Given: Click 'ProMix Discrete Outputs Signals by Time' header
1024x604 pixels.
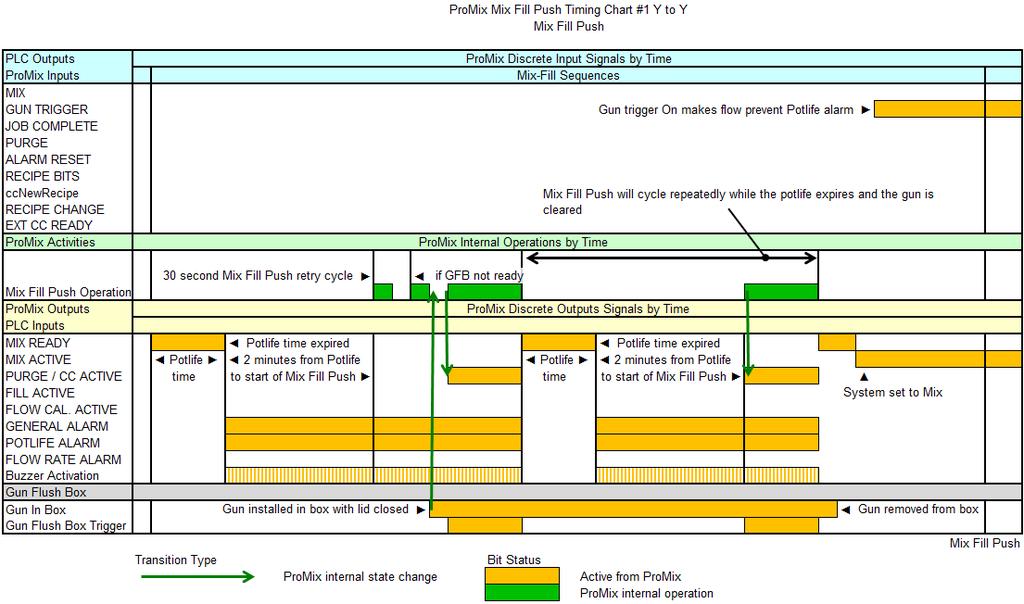Looking at the screenshot, I should point(578,309).
